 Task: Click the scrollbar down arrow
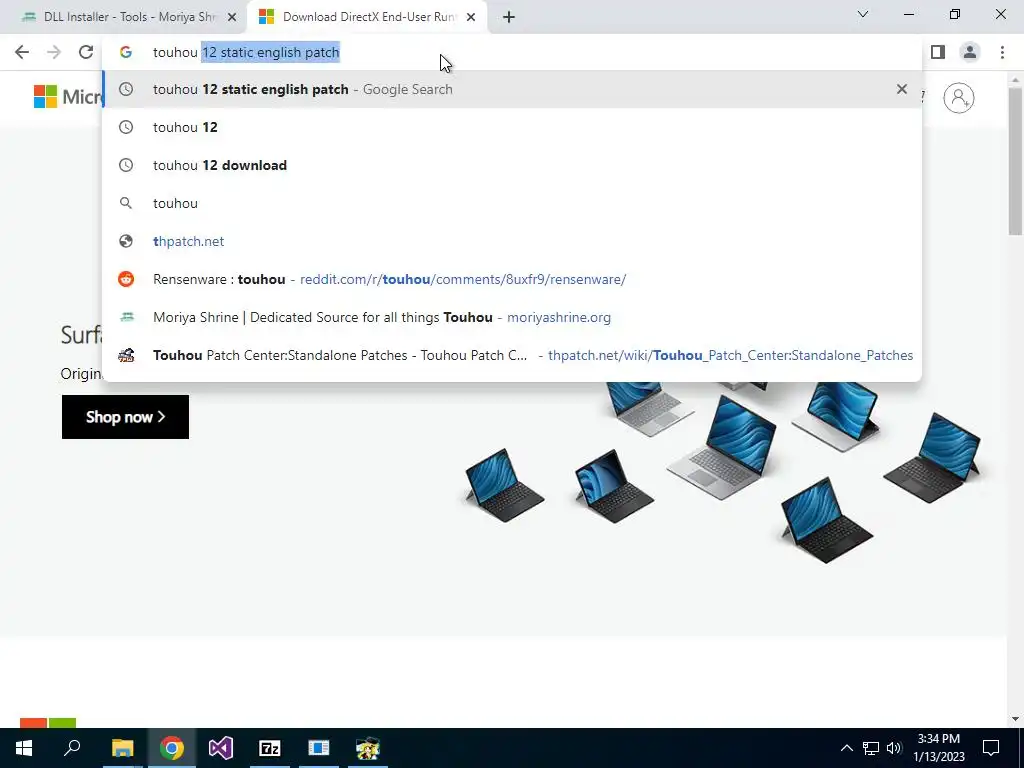click(x=1016, y=719)
